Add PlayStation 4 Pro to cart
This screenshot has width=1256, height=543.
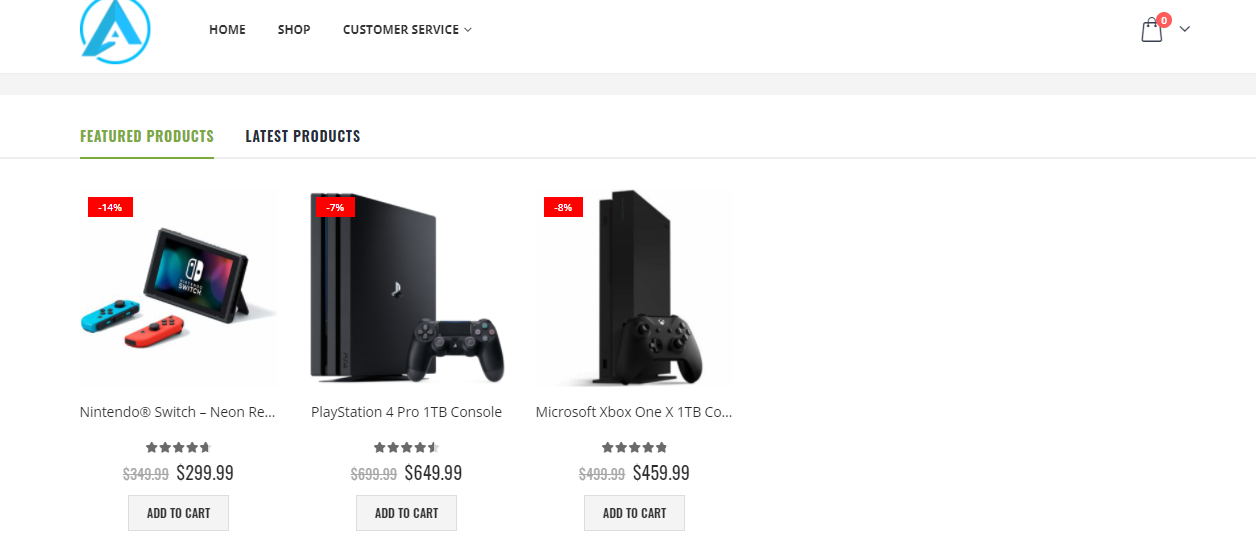[x=406, y=513]
